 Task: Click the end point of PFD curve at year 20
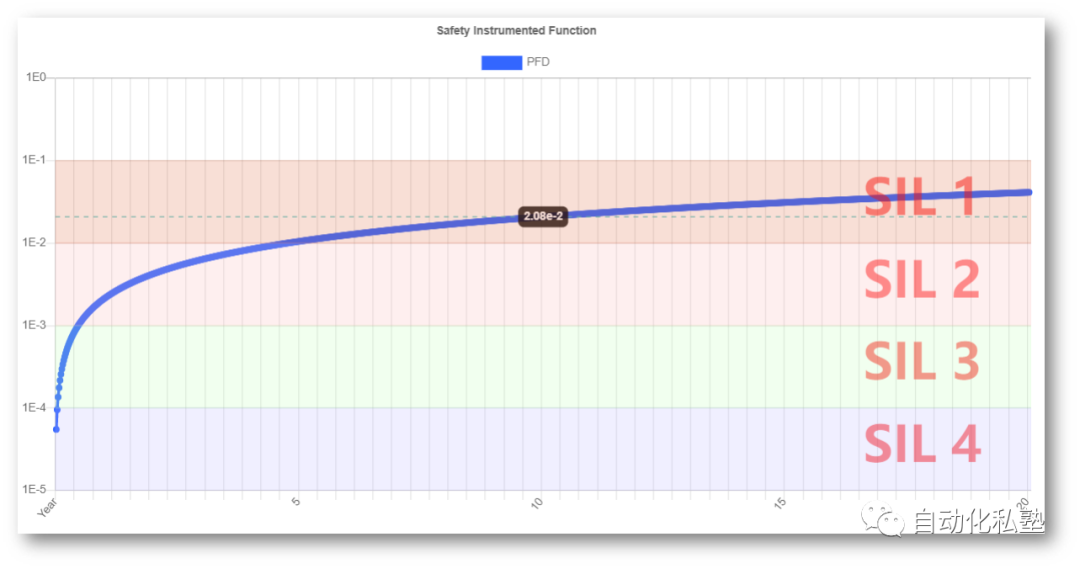pyautogui.click(x=1029, y=192)
